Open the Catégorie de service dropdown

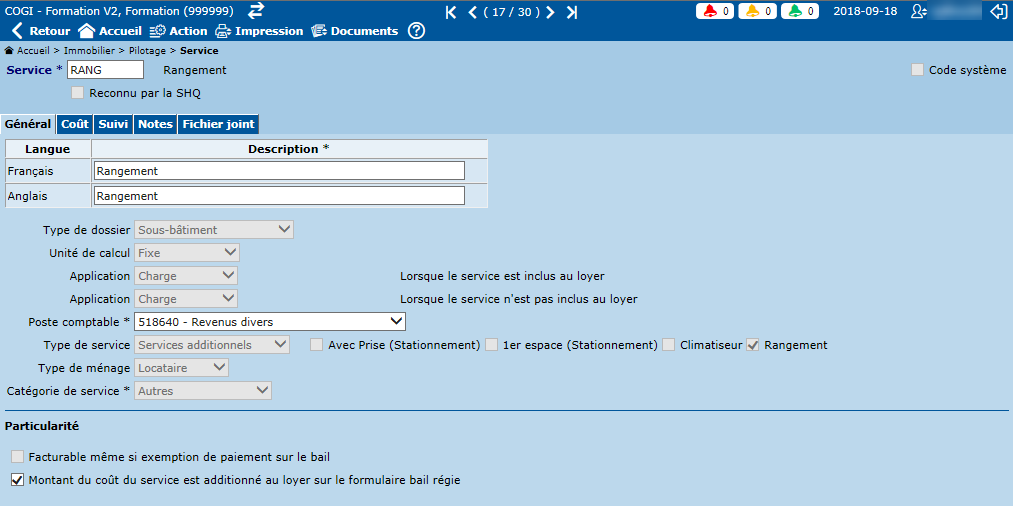pyautogui.click(x=203, y=391)
